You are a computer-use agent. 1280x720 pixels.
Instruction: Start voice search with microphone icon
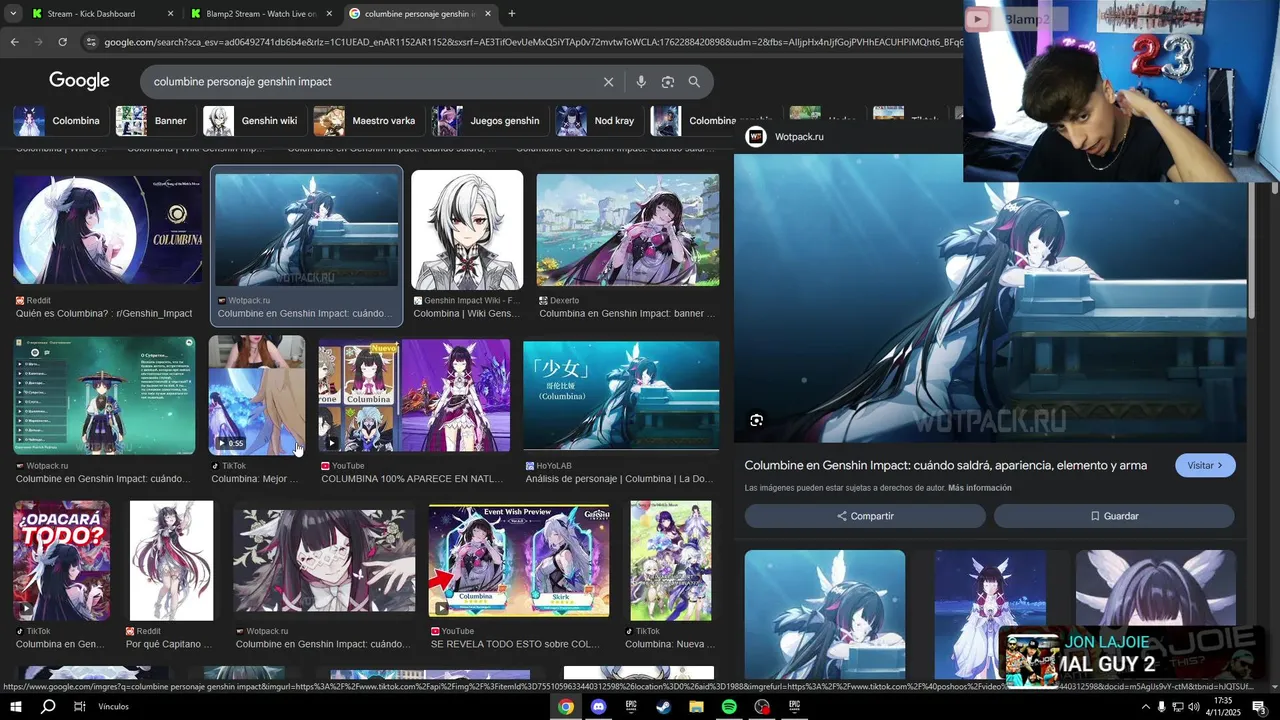coord(641,82)
